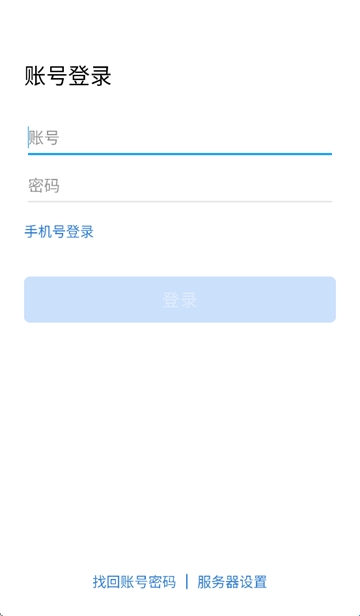This screenshot has width=360, height=616.
Task: Click the 账号登录 page heading
Action: [x=68, y=76]
